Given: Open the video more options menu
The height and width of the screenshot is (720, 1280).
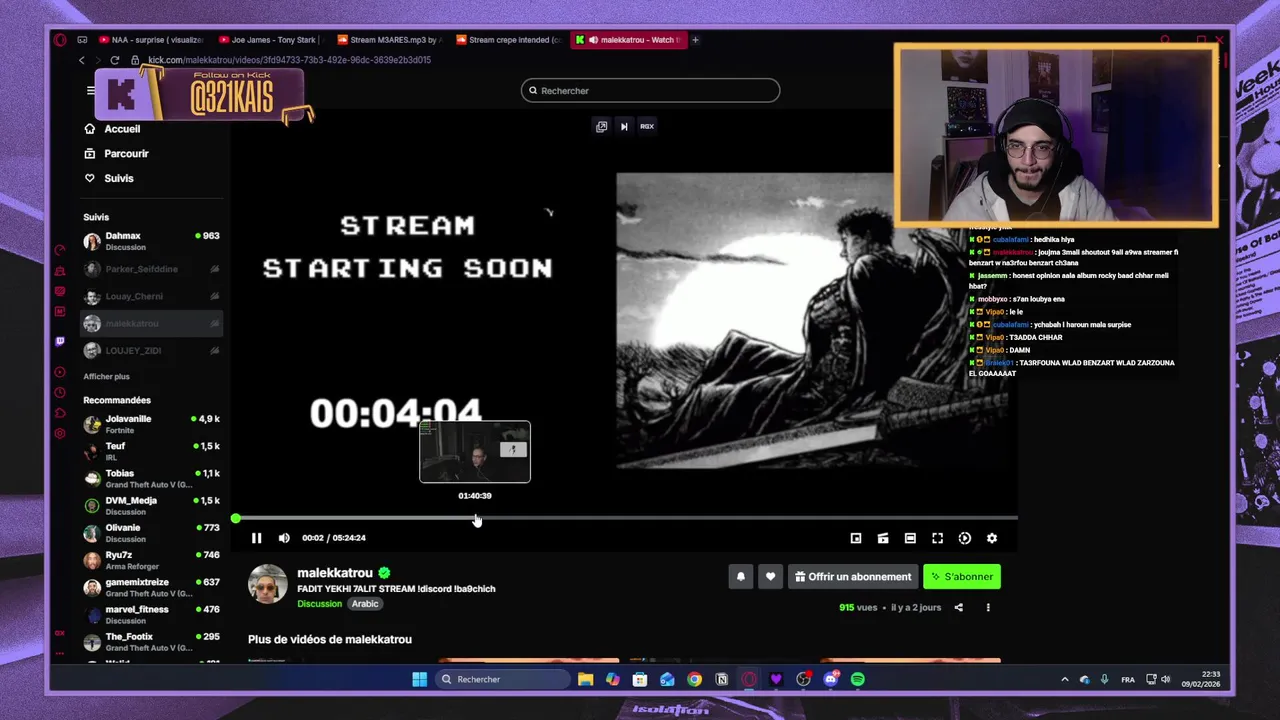Looking at the screenshot, I should click(x=988, y=607).
